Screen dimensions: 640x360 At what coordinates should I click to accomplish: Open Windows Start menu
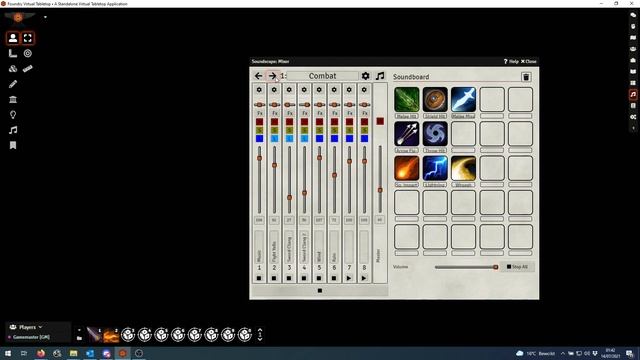click(x=7, y=353)
